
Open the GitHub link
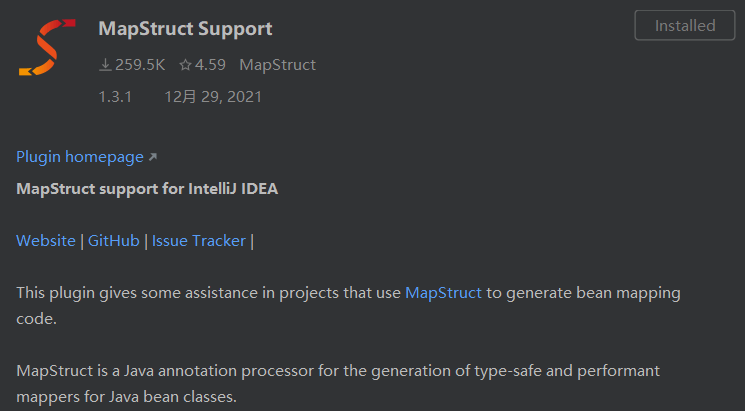point(114,240)
